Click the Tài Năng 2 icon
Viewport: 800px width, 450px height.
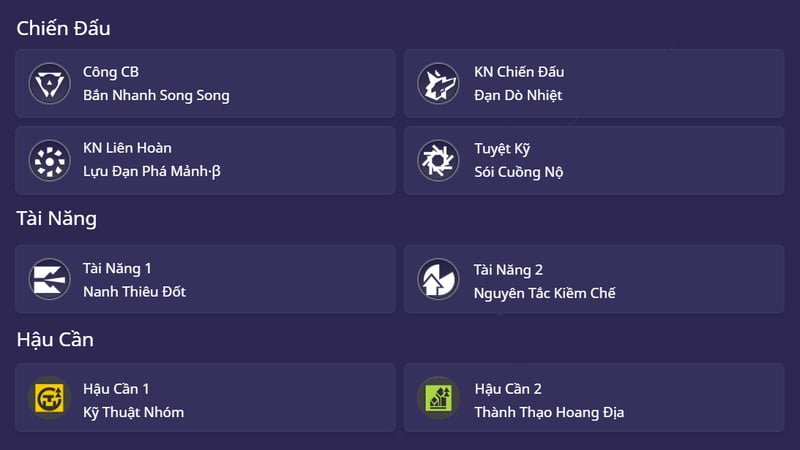(x=437, y=280)
